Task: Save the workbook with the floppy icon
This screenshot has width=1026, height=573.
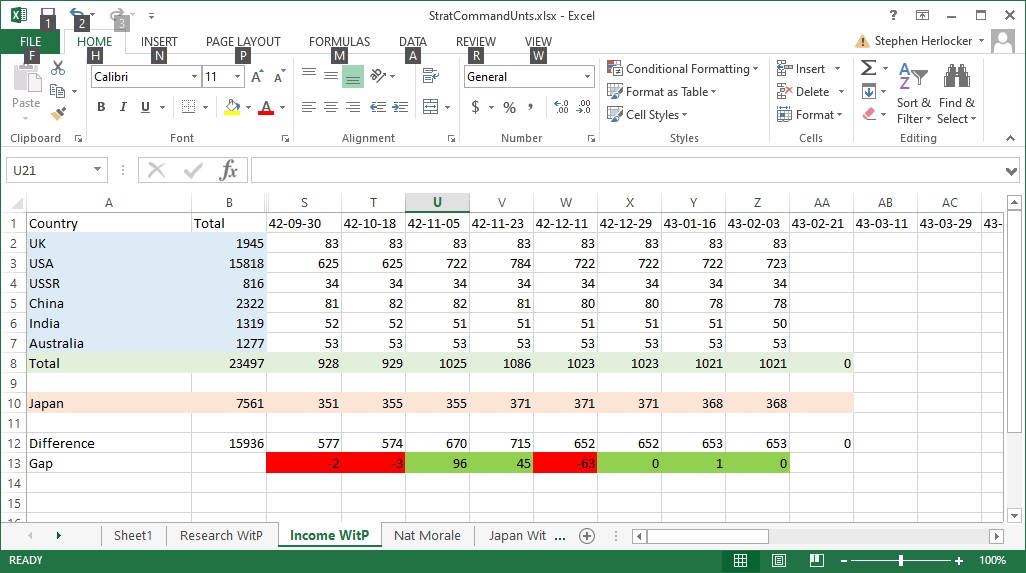Action: click(x=47, y=14)
